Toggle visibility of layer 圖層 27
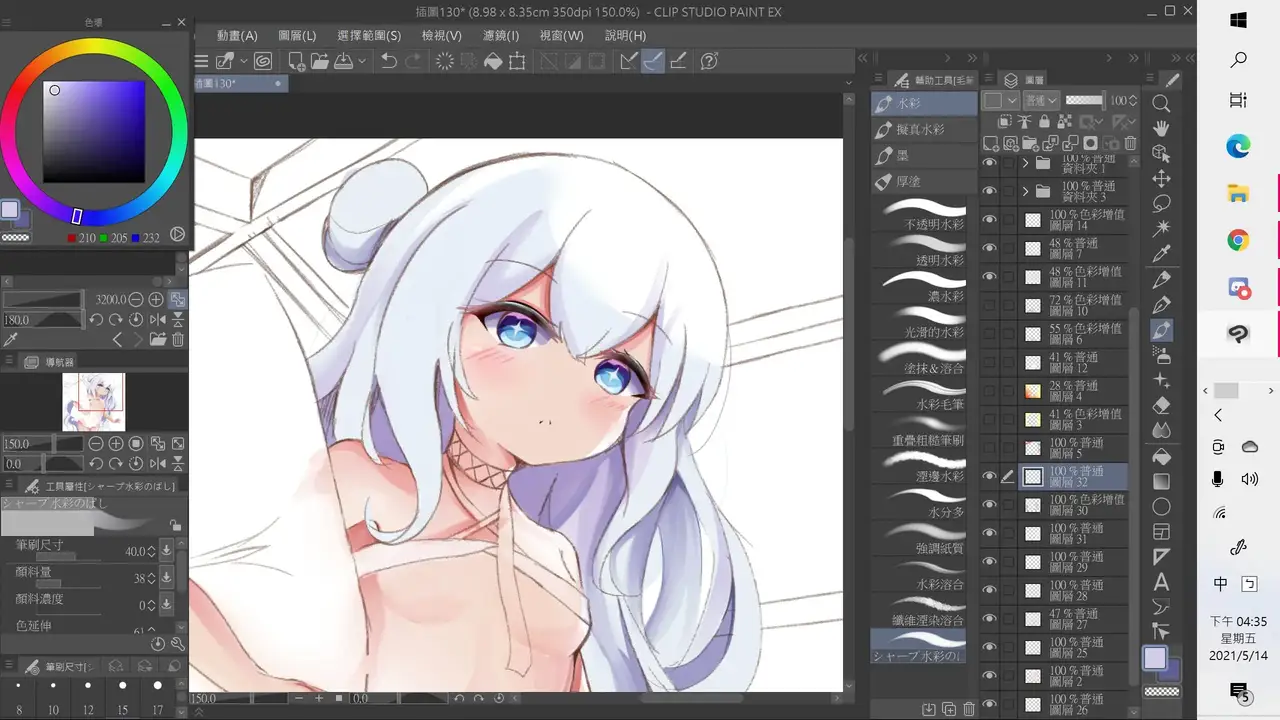 (x=990, y=618)
